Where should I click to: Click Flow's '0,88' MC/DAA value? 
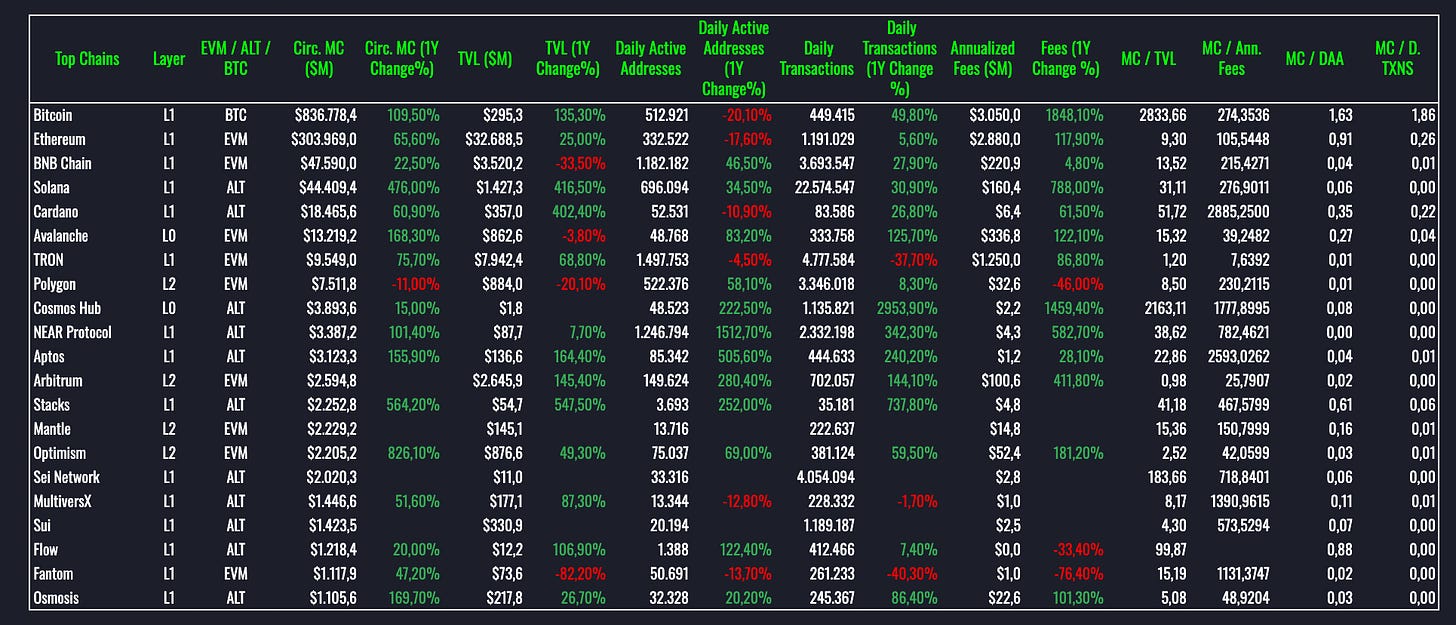click(1340, 549)
